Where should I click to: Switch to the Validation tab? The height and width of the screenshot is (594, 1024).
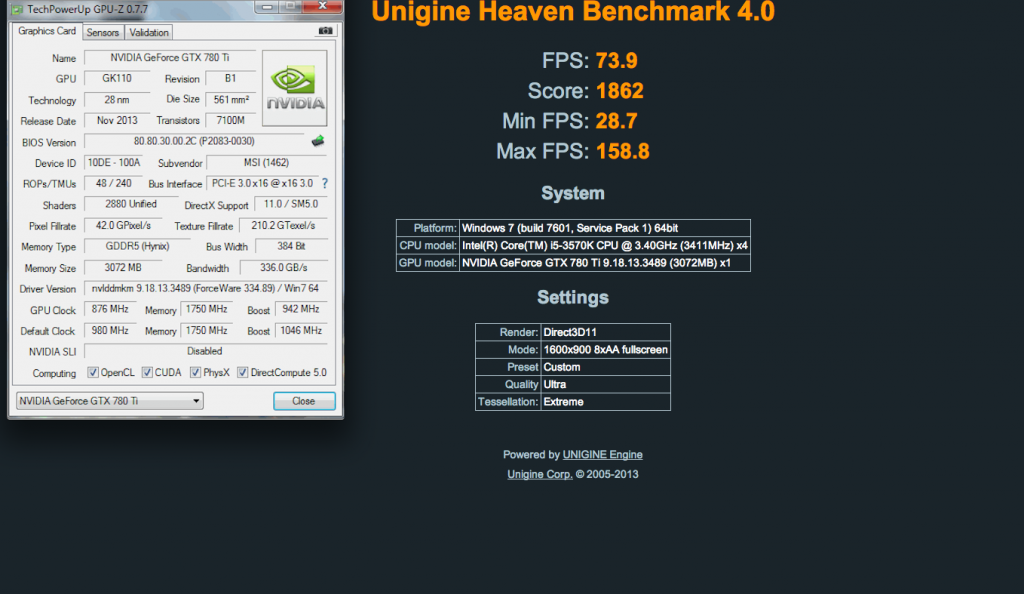click(x=150, y=32)
